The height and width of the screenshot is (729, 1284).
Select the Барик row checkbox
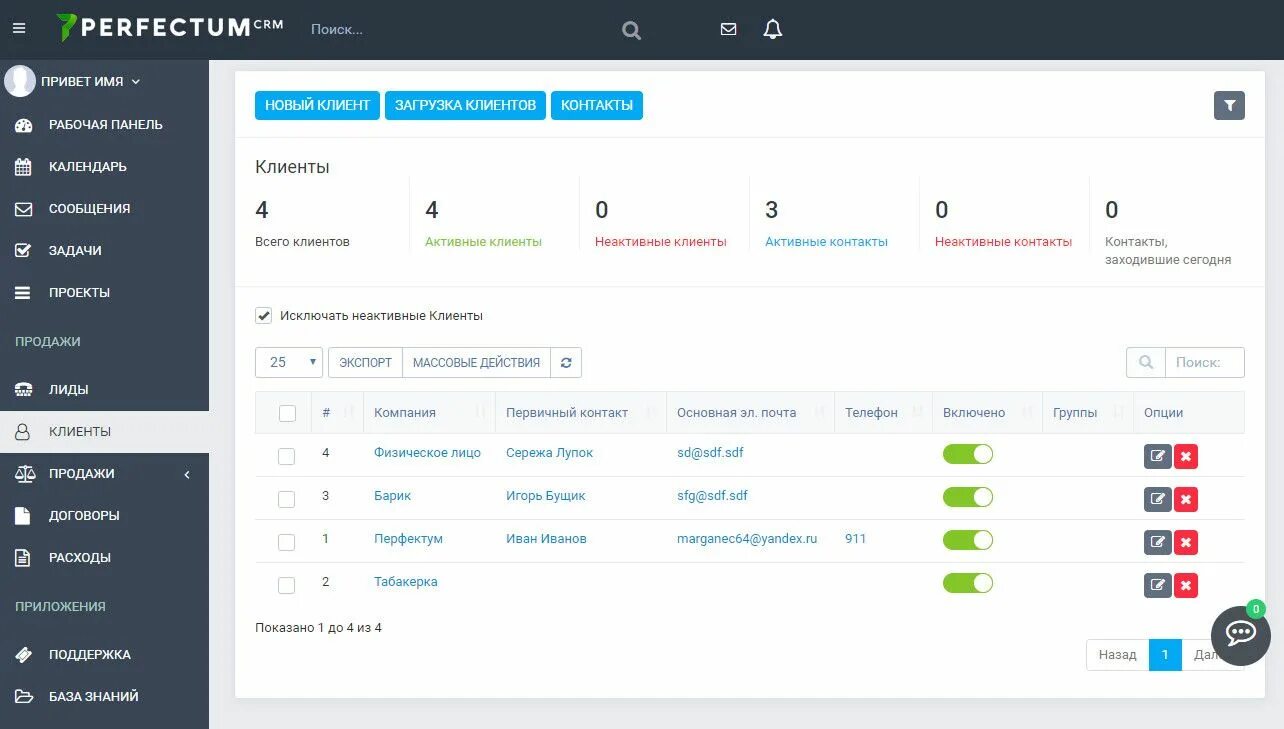pos(287,499)
